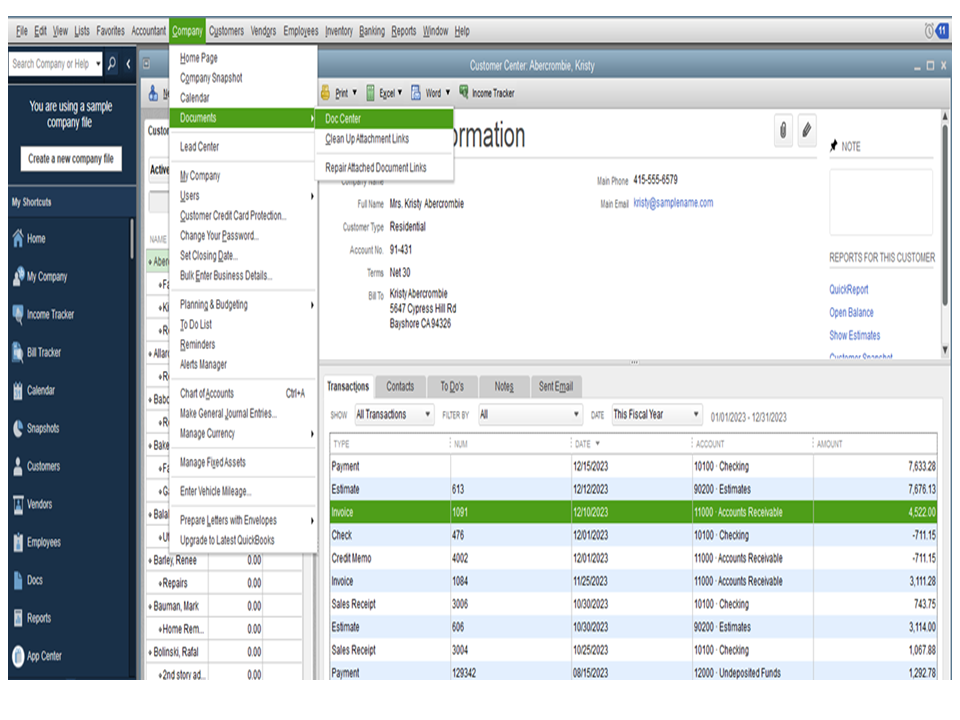The width and height of the screenshot is (960, 720).
Task: Open the Customers menu
Action: [x=226, y=31]
